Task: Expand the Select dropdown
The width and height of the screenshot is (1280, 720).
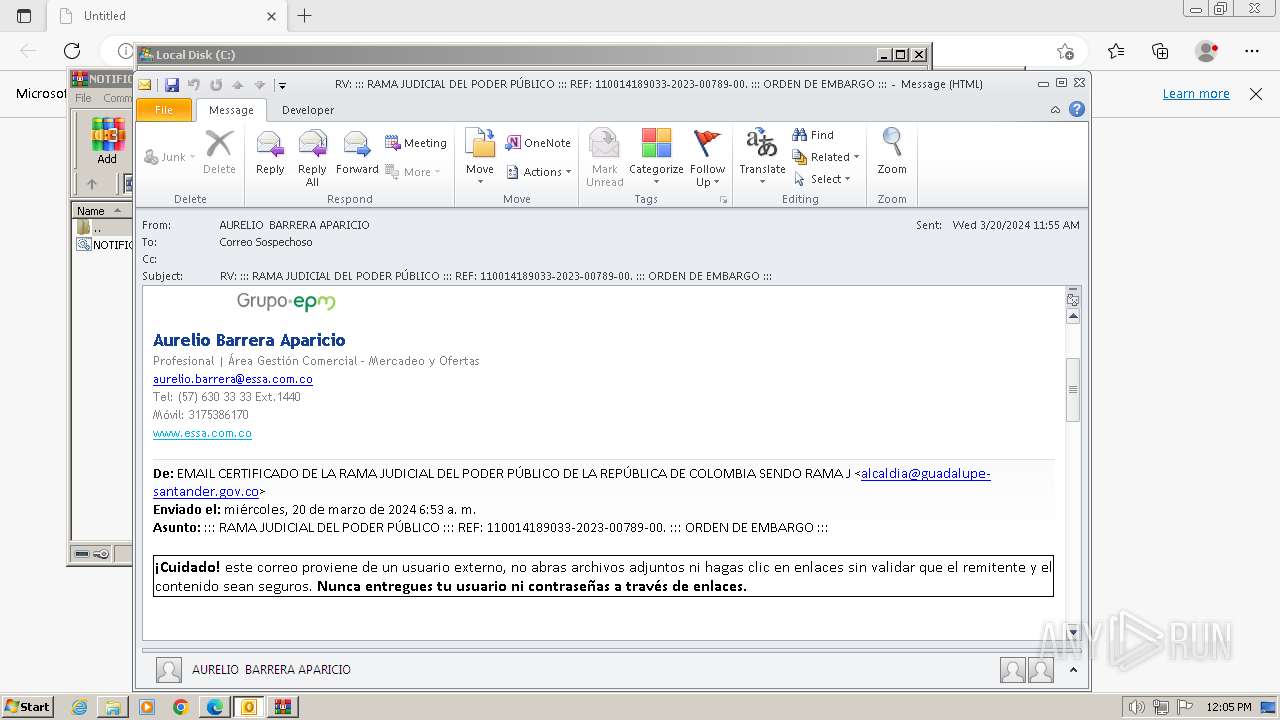Action: tap(822, 179)
